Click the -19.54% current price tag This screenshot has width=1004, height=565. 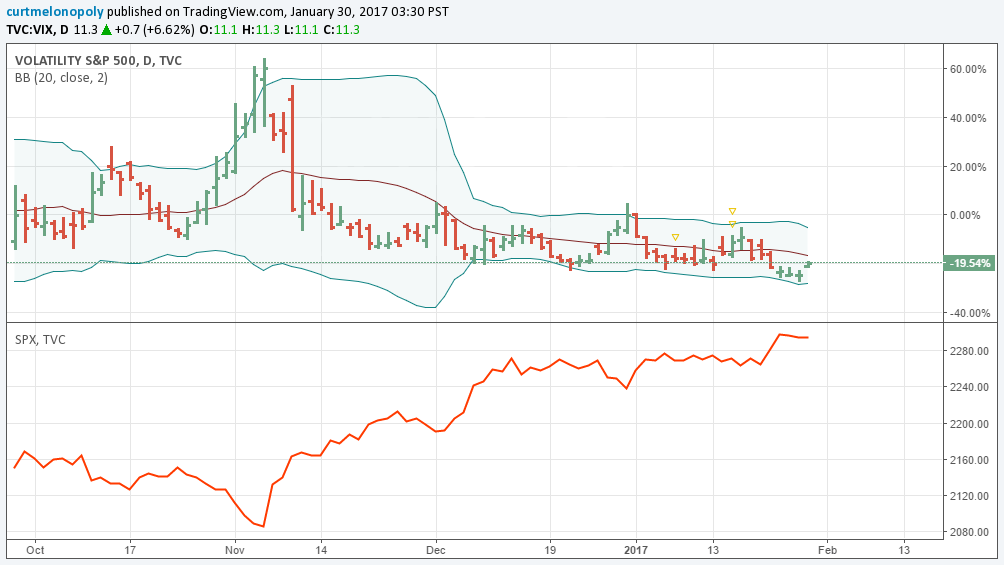pyautogui.click(x=969, y=263)
